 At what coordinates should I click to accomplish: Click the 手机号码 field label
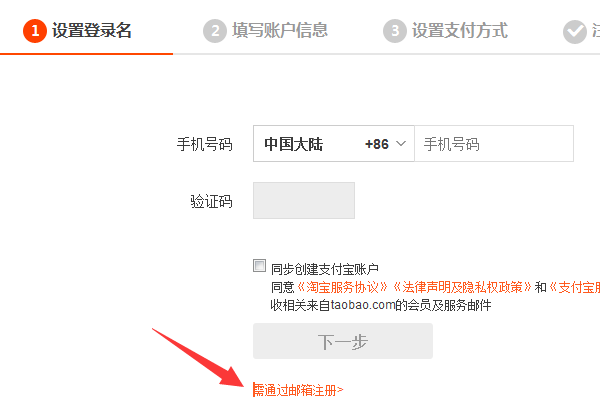[204, 144]
